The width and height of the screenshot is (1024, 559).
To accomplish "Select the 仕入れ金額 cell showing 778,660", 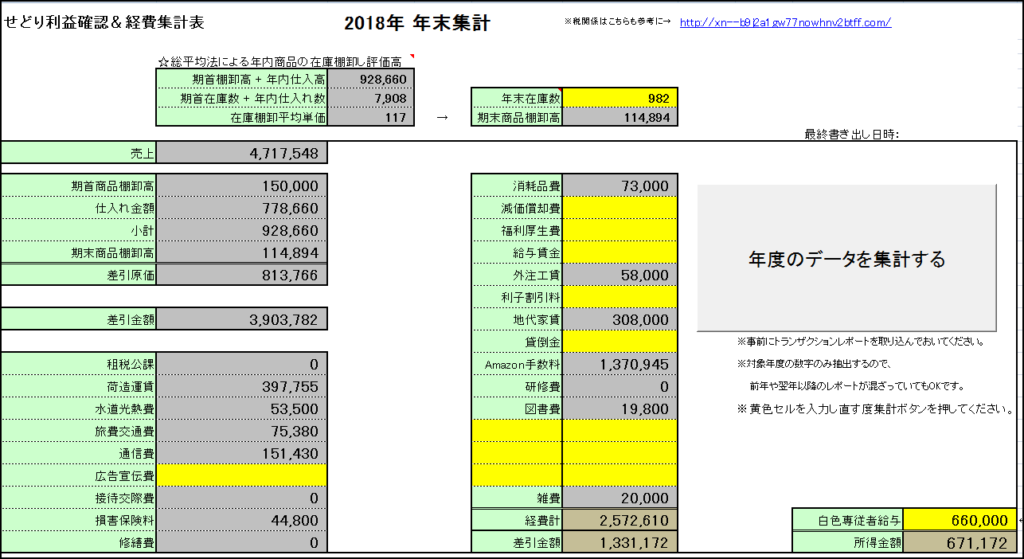I will [x=243, y=208].
